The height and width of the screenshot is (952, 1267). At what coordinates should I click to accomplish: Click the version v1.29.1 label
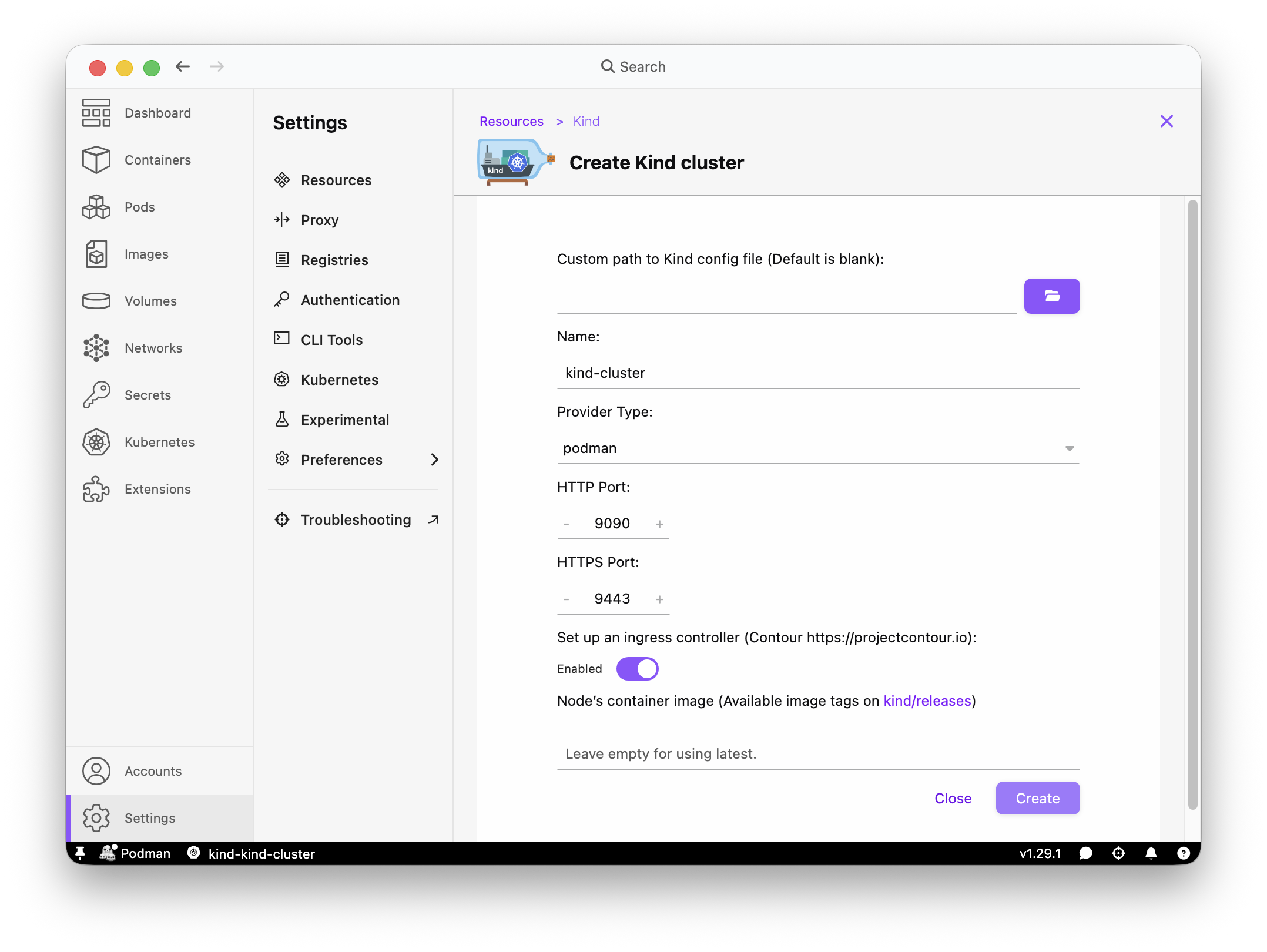click(1040, 853)
